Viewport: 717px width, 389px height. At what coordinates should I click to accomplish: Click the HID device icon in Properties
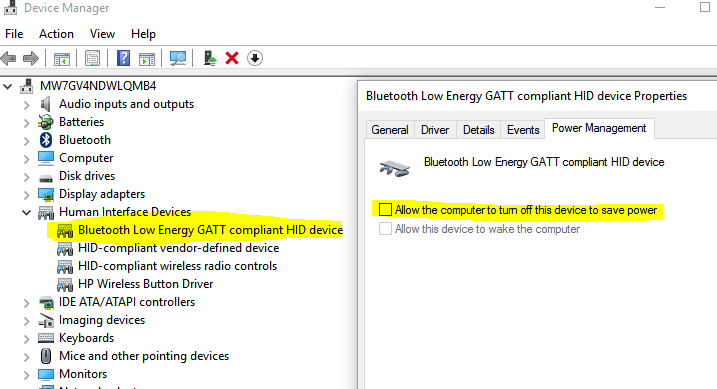point(395,168)
